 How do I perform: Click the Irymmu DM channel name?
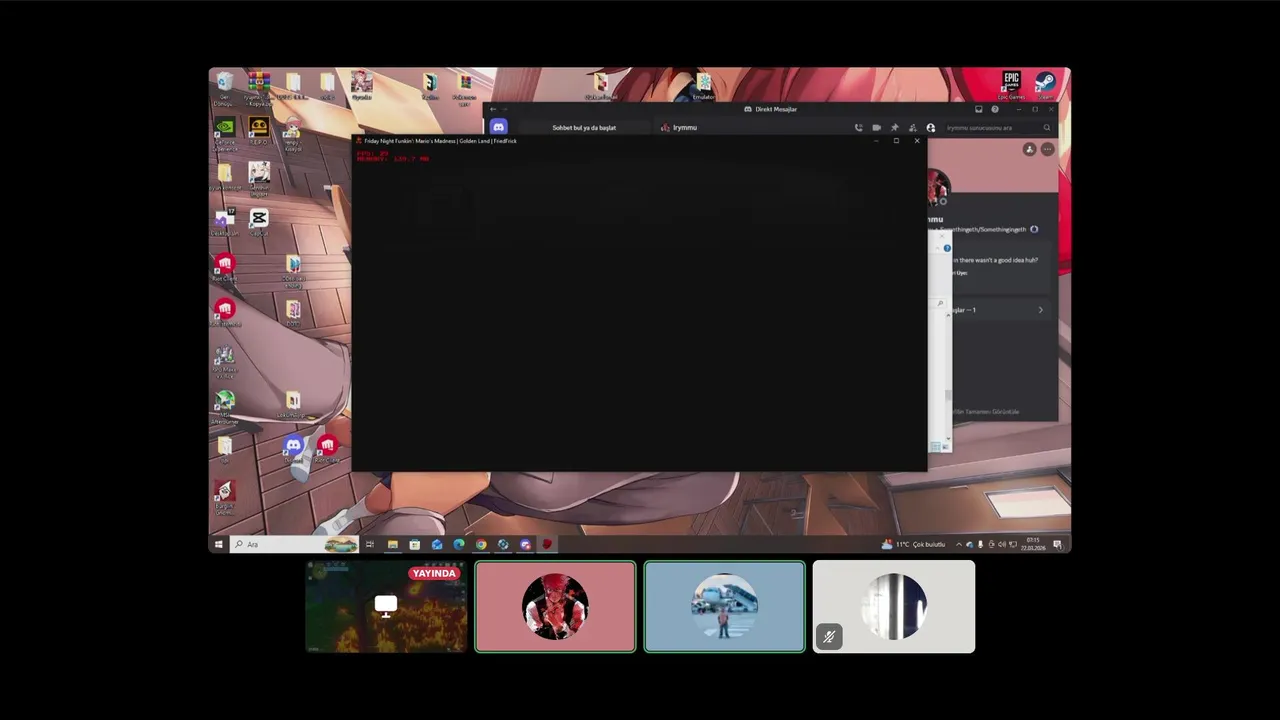685,128
